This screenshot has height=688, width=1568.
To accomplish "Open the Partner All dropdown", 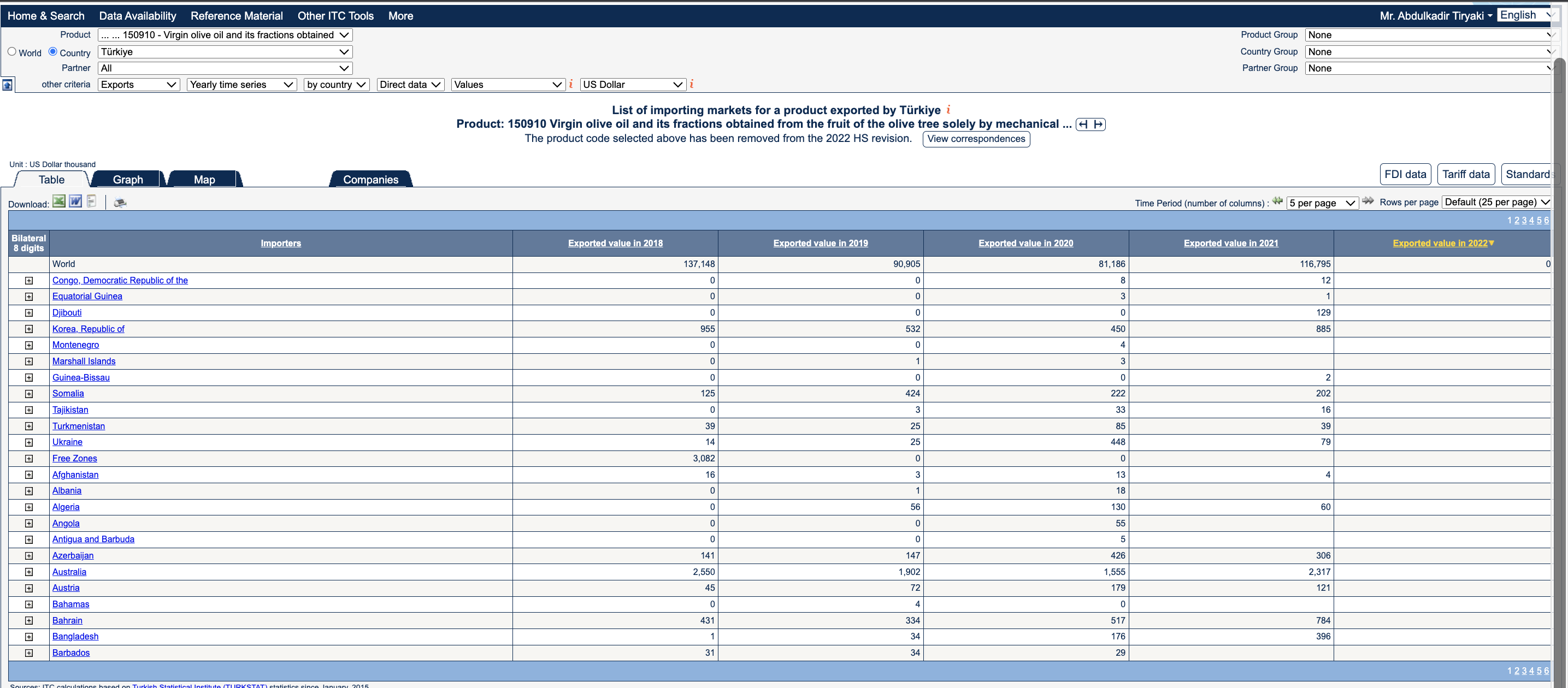I will tap(225, 68).
